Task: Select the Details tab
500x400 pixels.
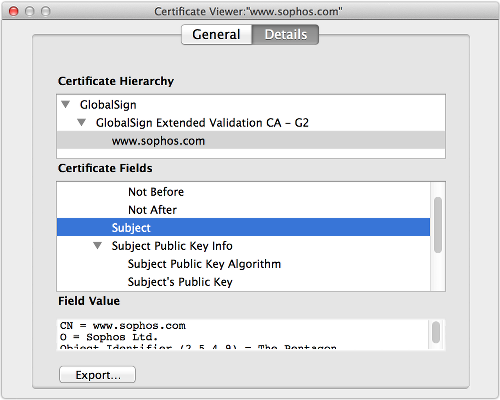Action: [286, 34]
